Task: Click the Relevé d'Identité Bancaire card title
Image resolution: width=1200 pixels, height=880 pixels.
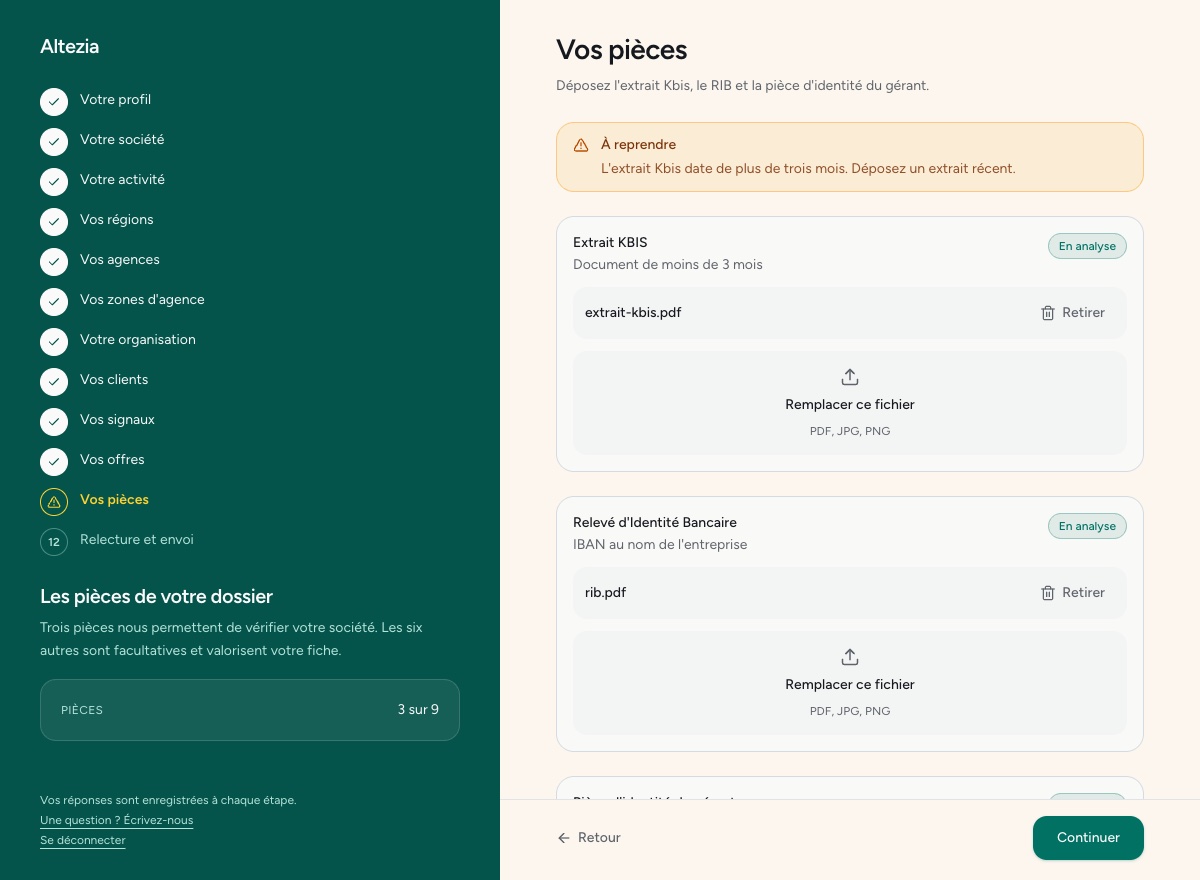Action: point(654,522)
